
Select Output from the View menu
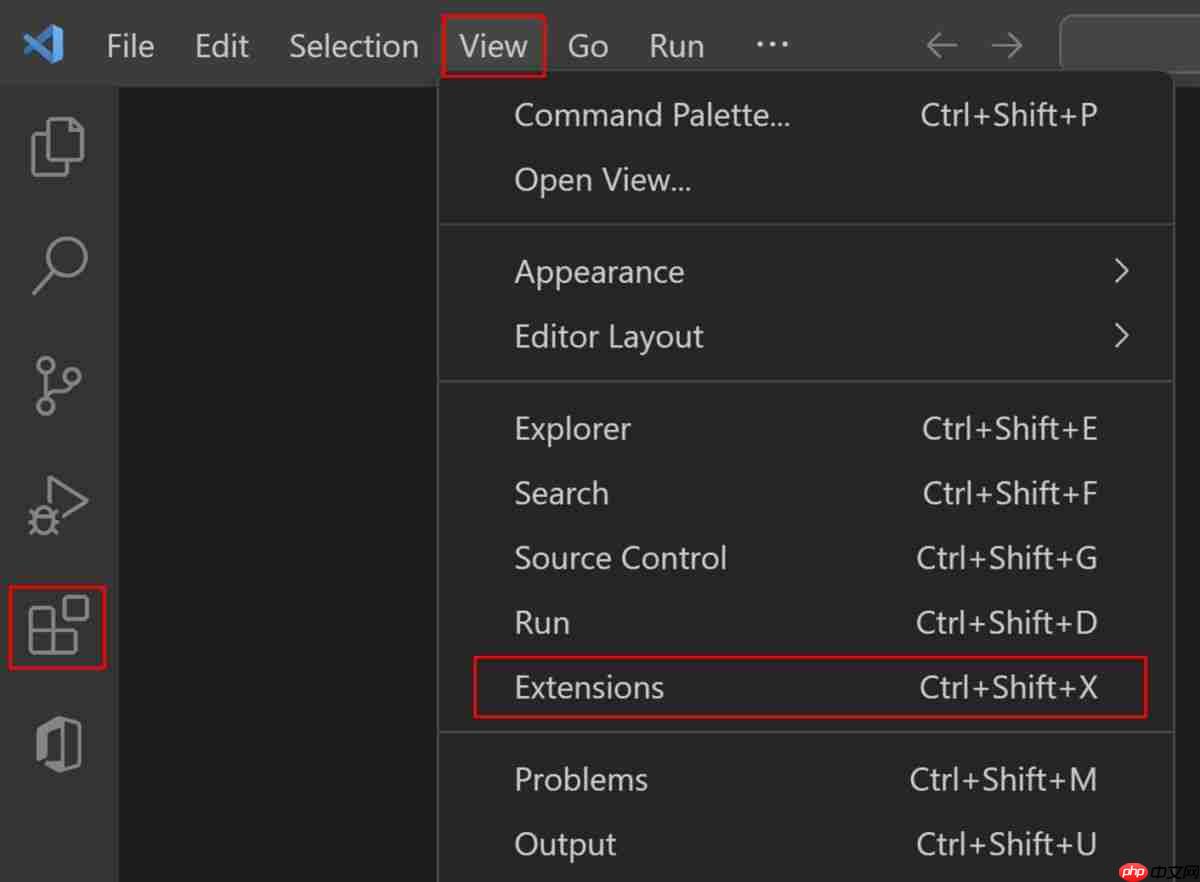(565, 844)
